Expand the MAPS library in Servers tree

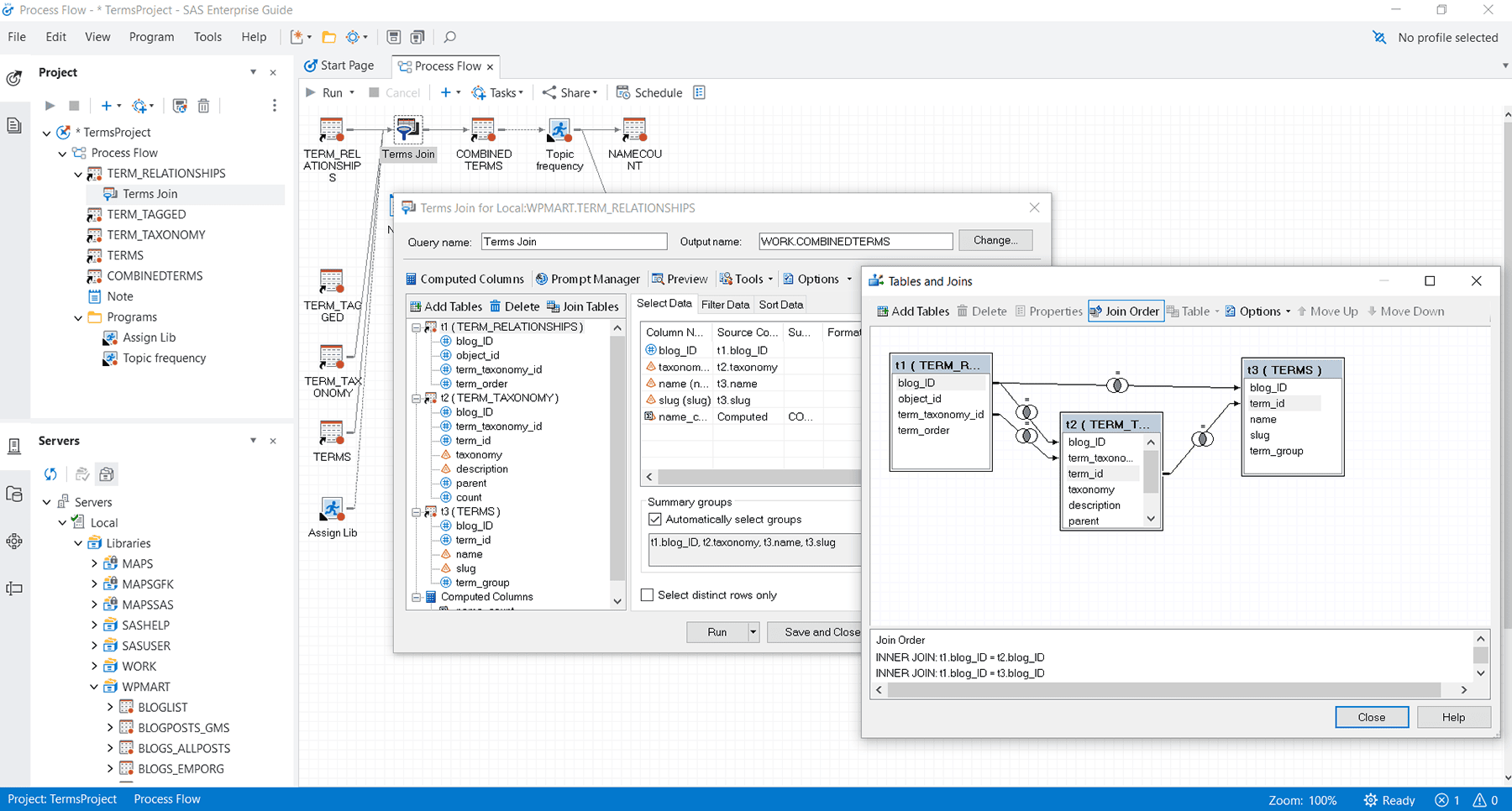pyautogui.click(x=94, y=564)
